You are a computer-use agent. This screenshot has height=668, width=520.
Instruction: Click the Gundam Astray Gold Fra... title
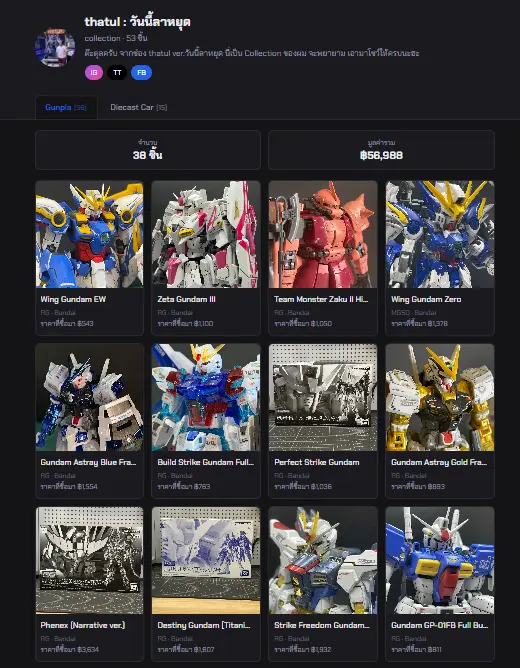(439, 462)
